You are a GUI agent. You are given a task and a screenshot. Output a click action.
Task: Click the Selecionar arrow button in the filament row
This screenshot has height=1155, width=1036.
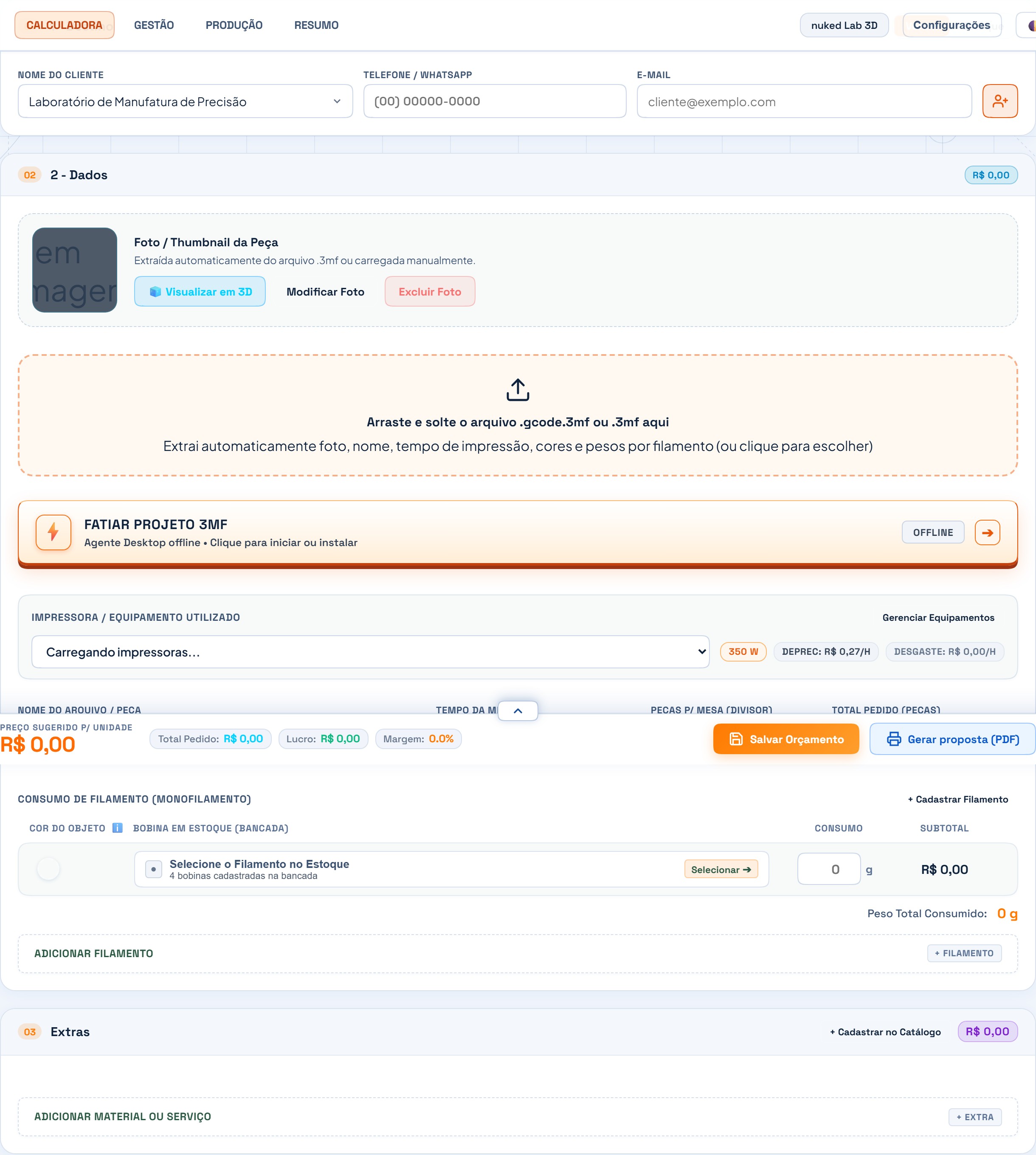coord(721,869)
